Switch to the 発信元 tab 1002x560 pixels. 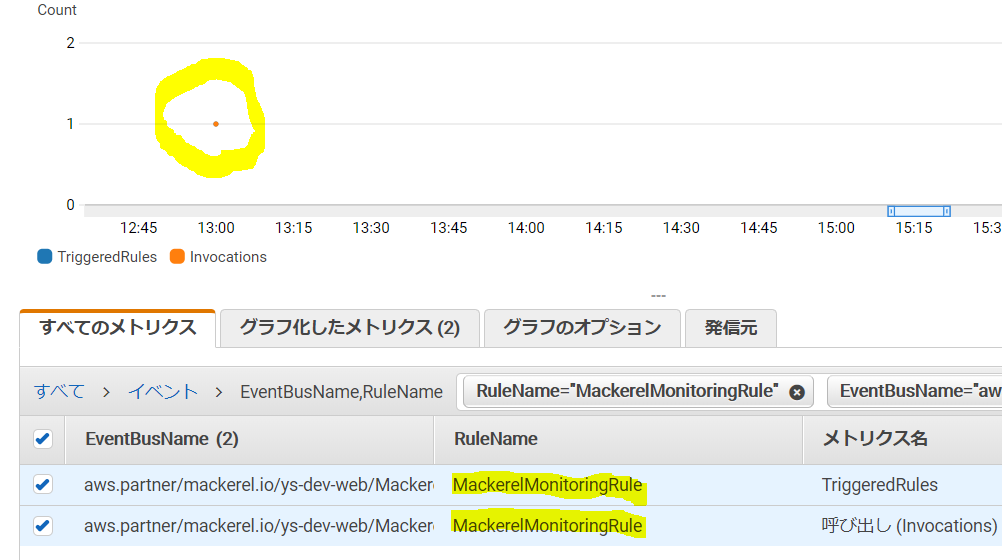pyautogui.click(x=730, y=328)
